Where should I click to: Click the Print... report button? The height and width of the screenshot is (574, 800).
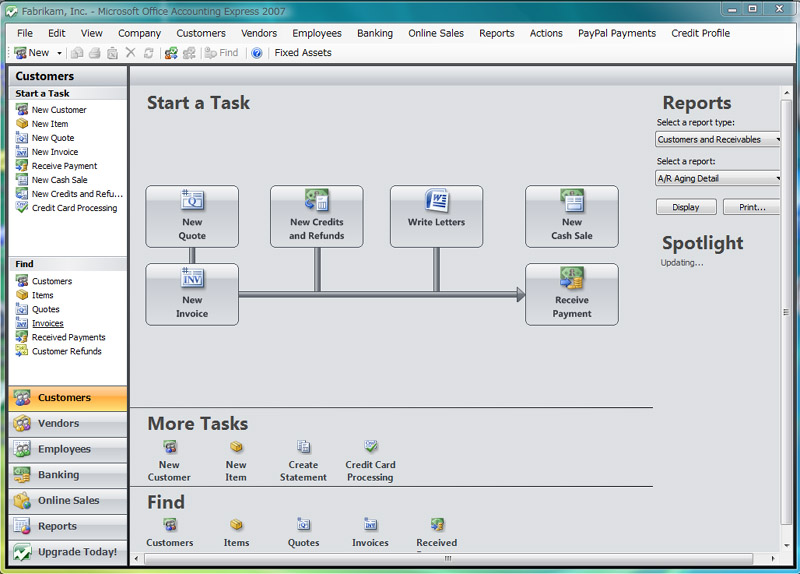[x=752, y=207]
